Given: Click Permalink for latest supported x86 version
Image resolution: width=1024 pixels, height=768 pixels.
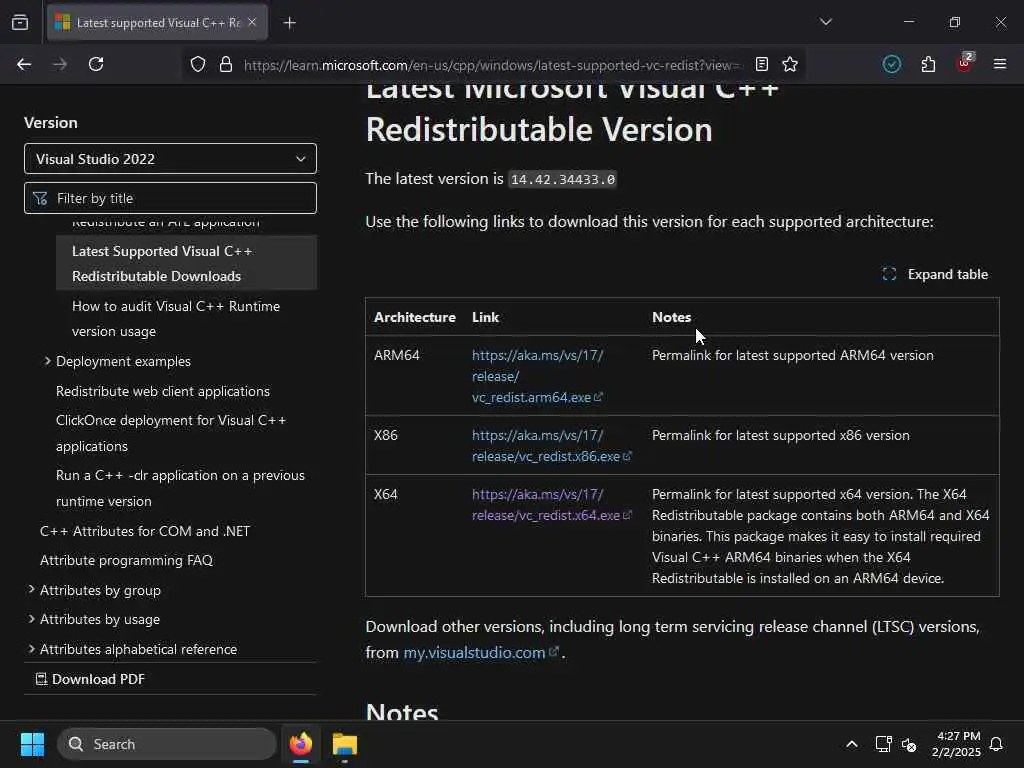Looking at the screenshot, I should [780, 435].
